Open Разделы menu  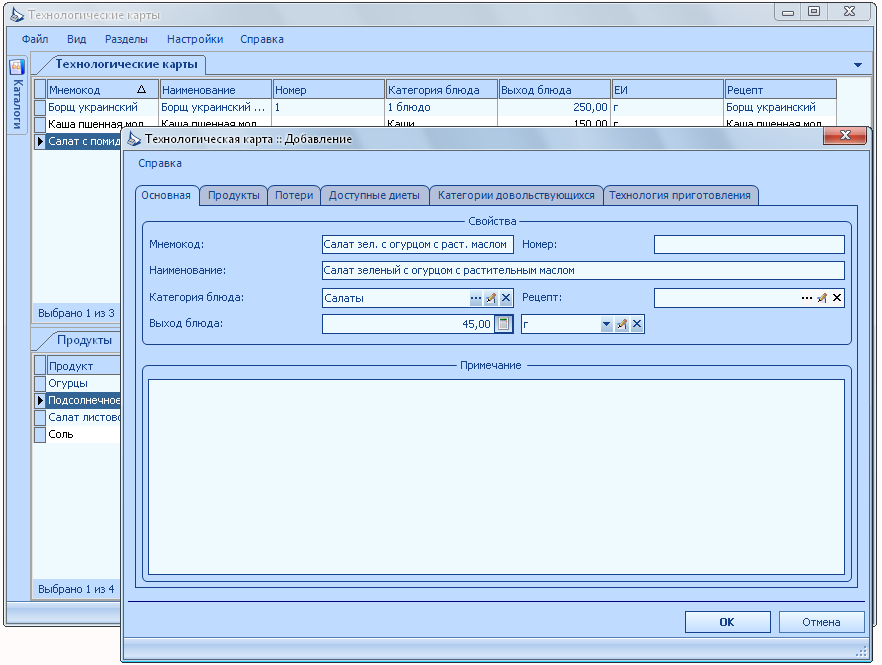pos(126,39)
